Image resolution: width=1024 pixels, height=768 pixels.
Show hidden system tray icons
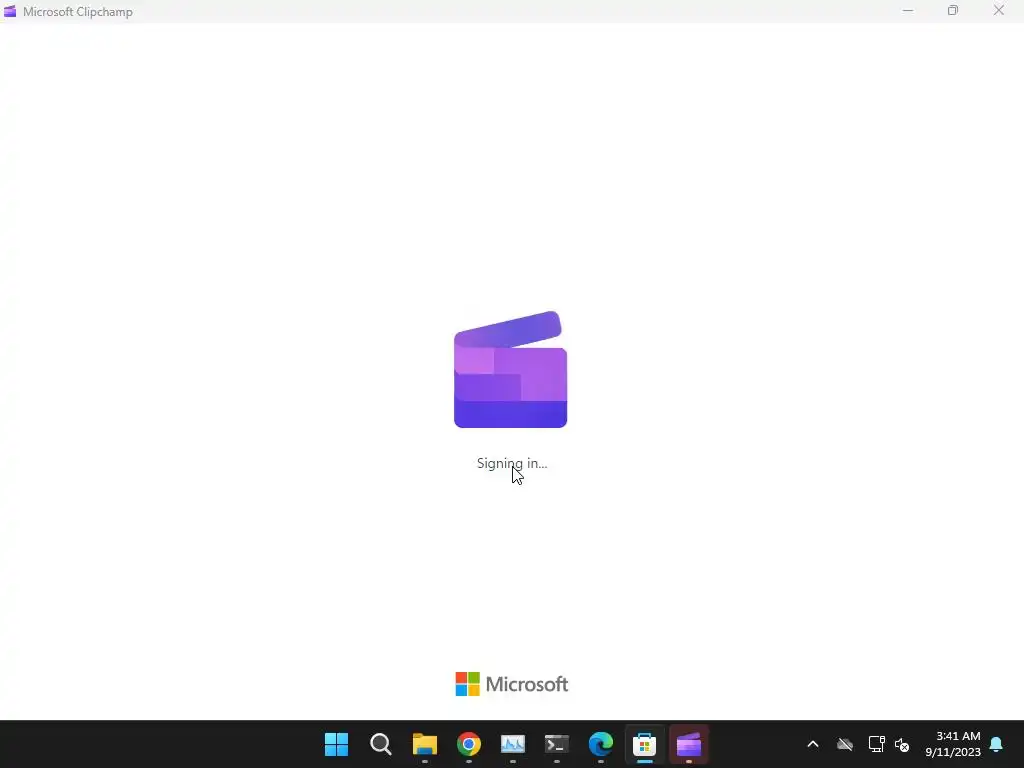click(x=813, y=744)
